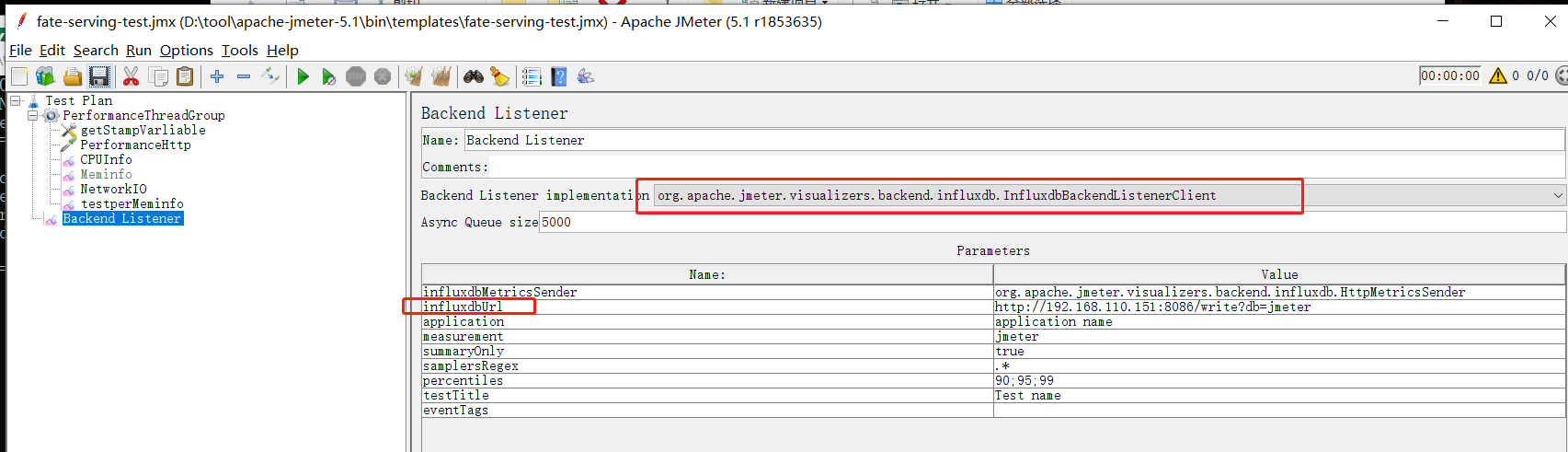Image resolution: width=1568 pixels, height=452 pixels.
Task: Open the Search menu
Action: pos(96,50)
